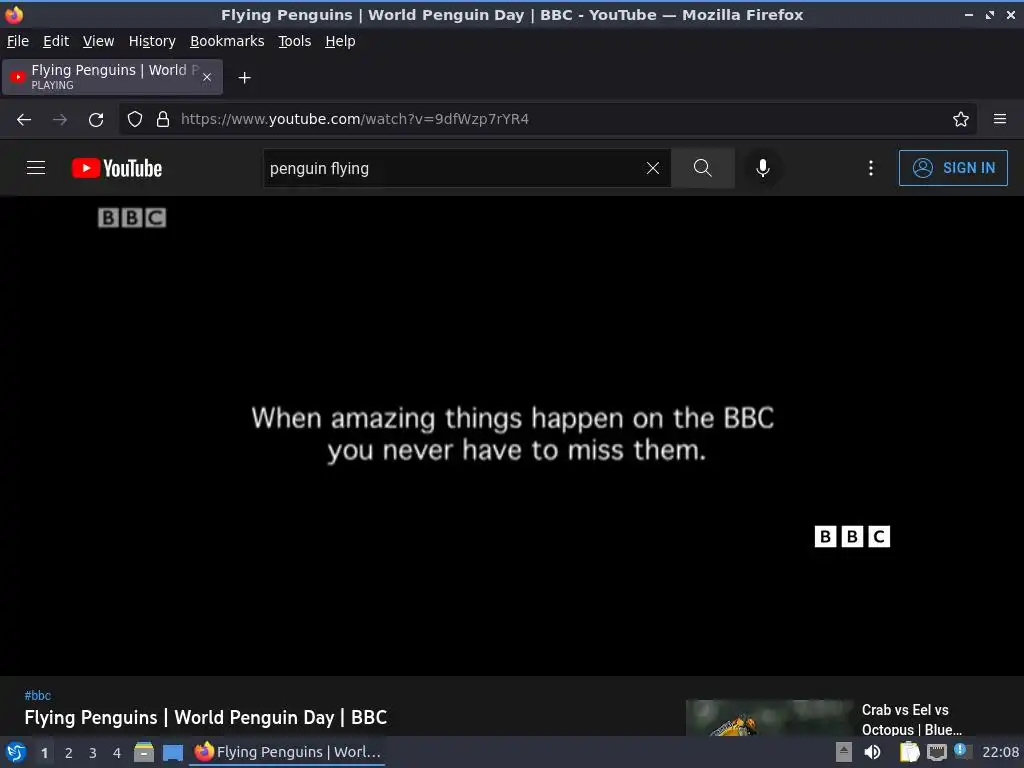
Task: Go to the YouTube home logo
Action: pos(117,168)
